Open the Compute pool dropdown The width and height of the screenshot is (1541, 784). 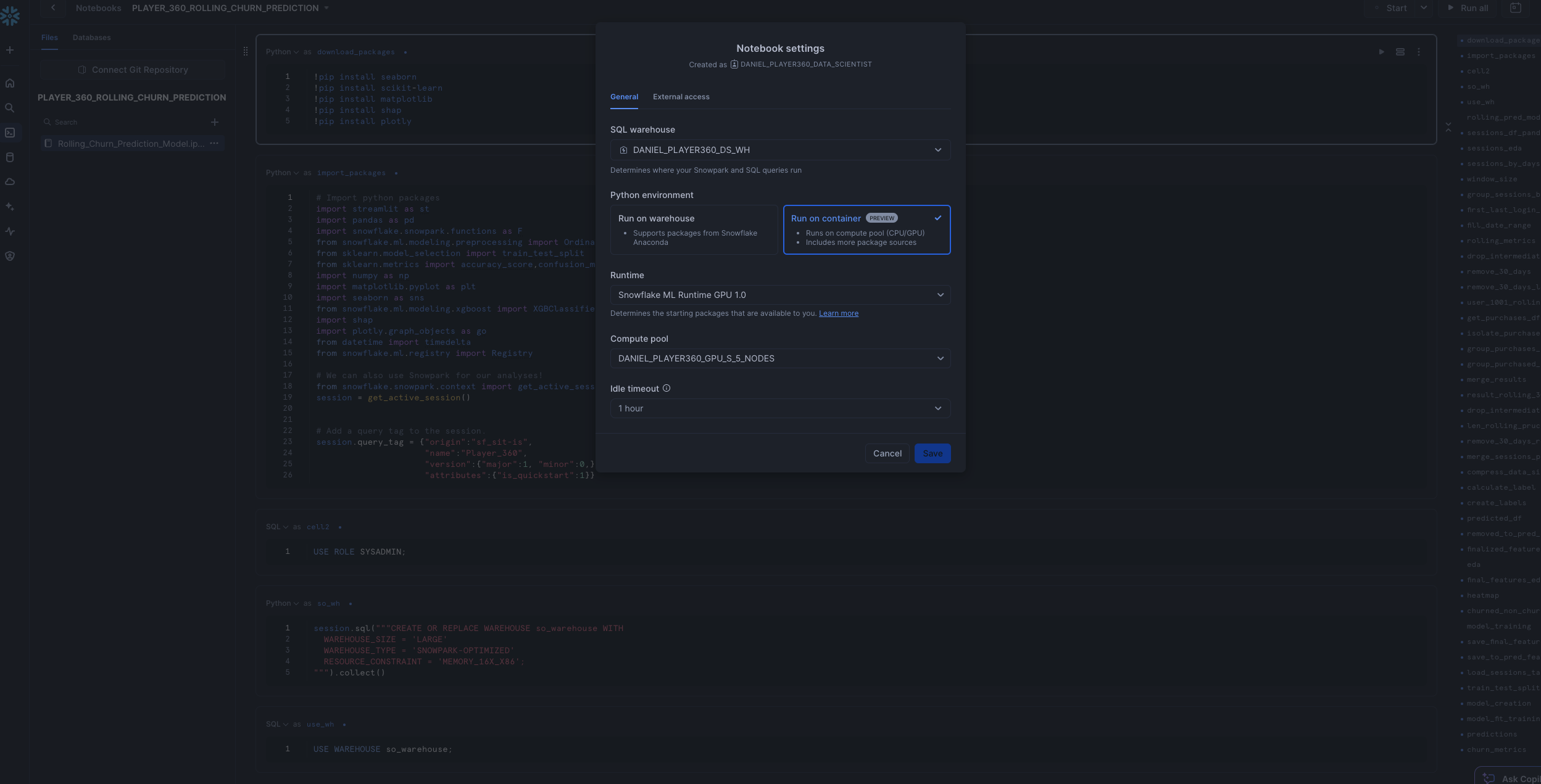[780, 358]
